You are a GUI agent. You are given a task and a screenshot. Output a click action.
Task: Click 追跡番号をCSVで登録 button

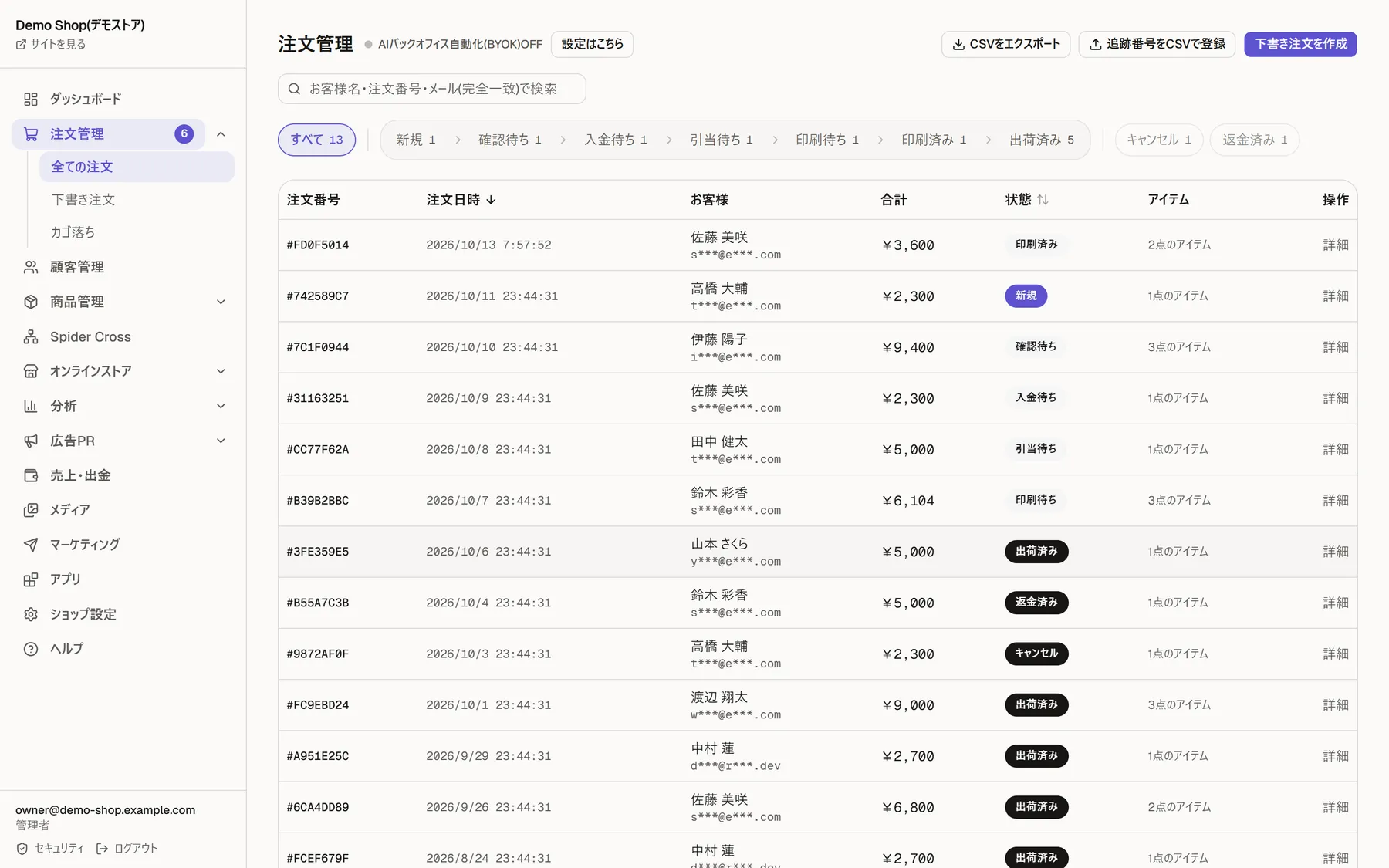point(1157,44)
